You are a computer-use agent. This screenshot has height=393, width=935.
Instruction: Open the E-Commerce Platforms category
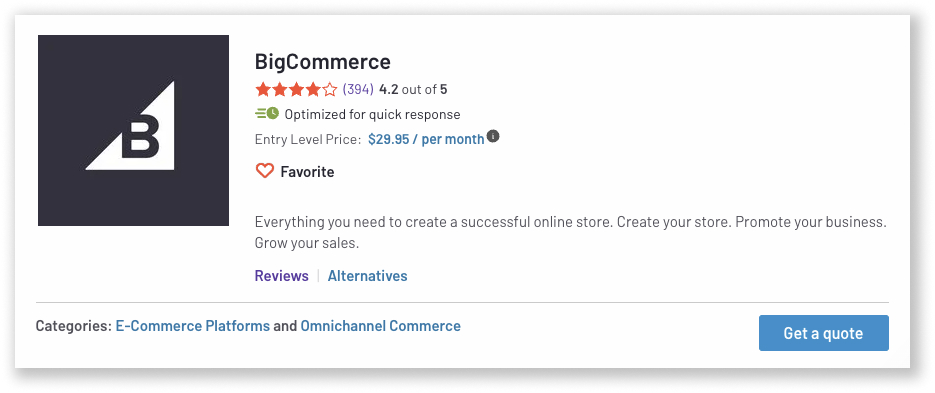tap(193, 326)
